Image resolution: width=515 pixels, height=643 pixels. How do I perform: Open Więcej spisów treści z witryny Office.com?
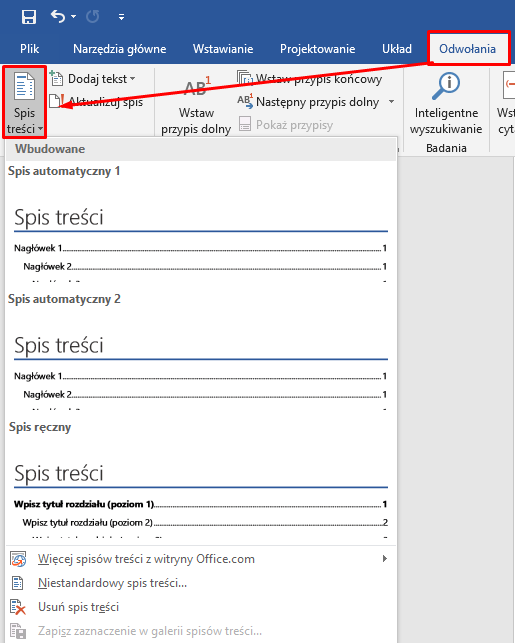tap(201, 559)
